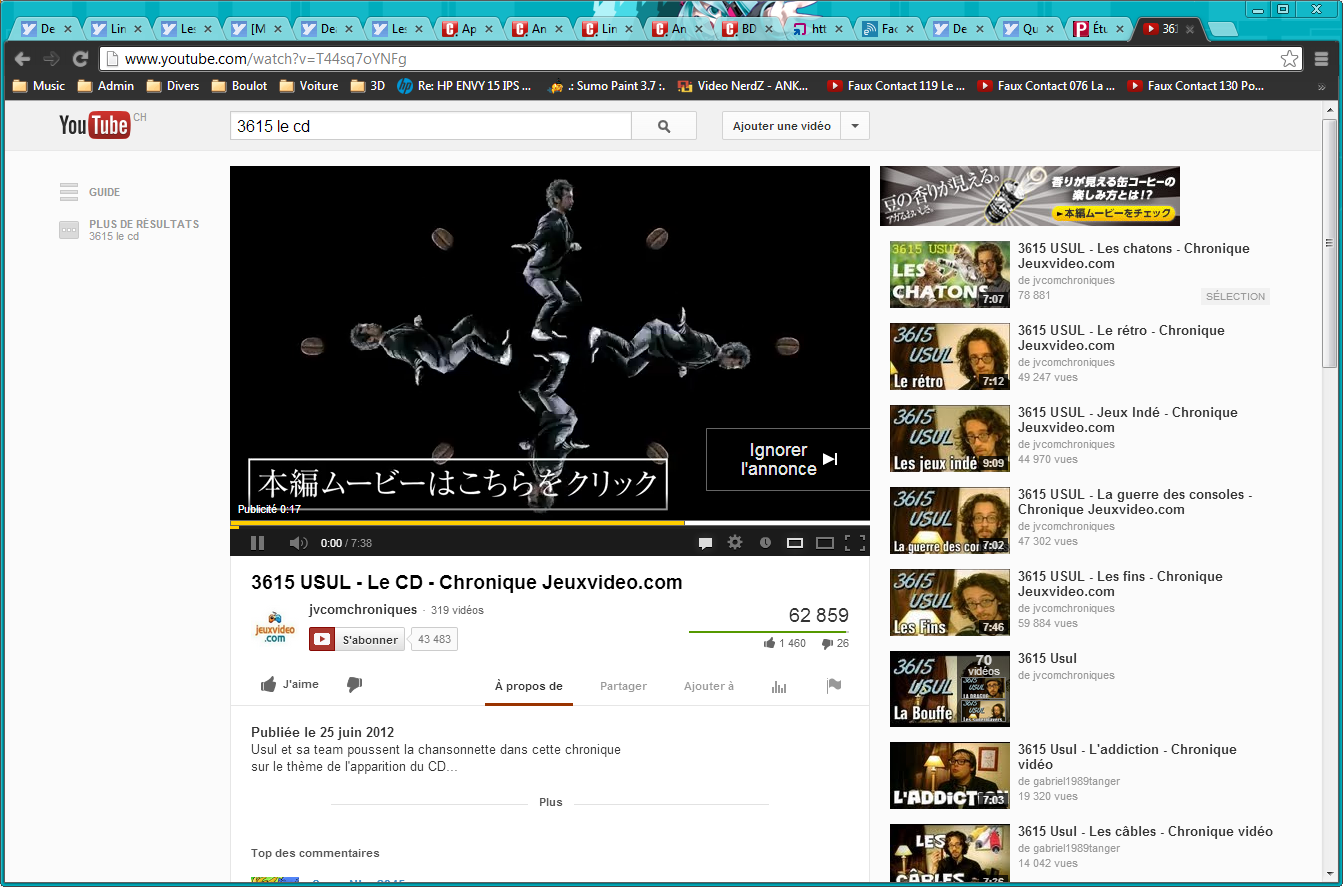Image resolution: width=1343 pixels, height=887 pixels.
Task: Click the Watch Later clock icon
Action: click(x=765, y=543)
